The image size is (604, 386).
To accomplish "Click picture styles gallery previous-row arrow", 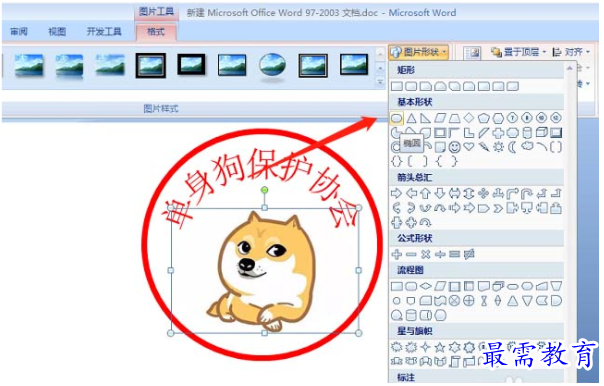I will coord(380,54).
